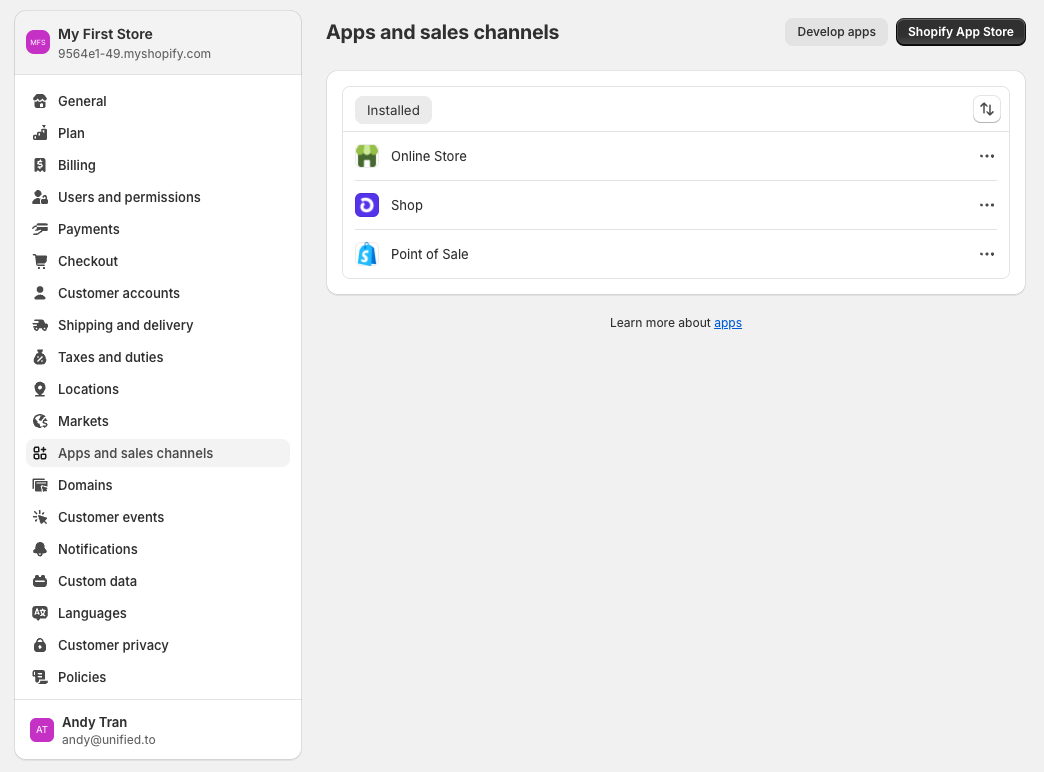Select Custom data in the sidebar

[158, 581]
